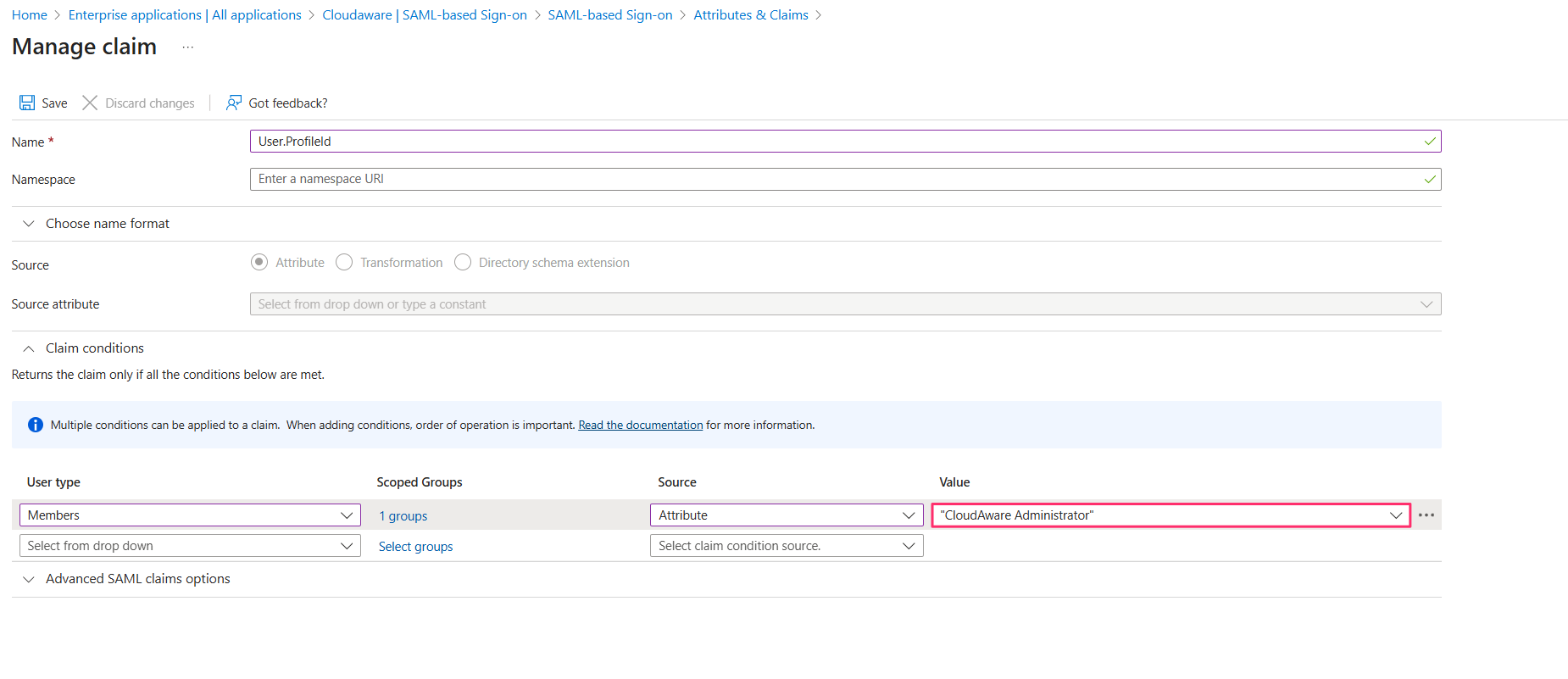The height and width of the screenshot is (679, 1568).
Task: Select the Attribute source radio button
Action: (259, 263)
